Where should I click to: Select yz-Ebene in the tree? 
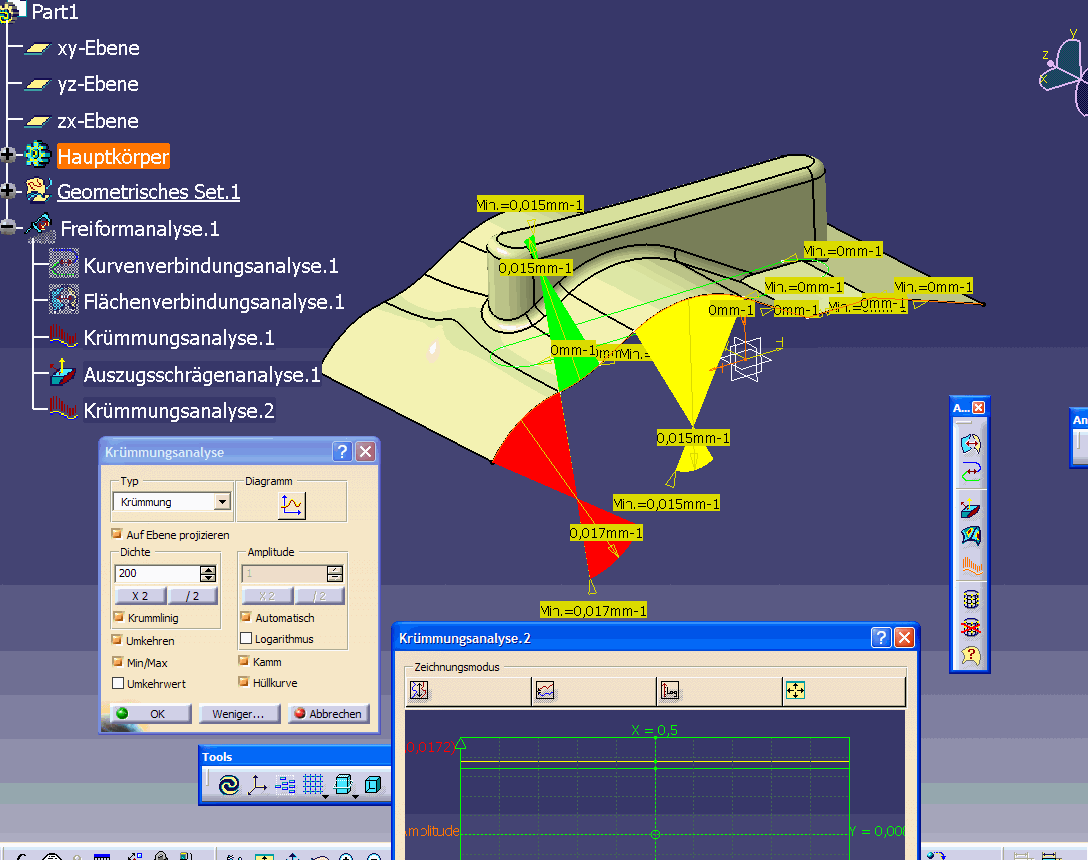pyautogui.click(x=98, y=84)
